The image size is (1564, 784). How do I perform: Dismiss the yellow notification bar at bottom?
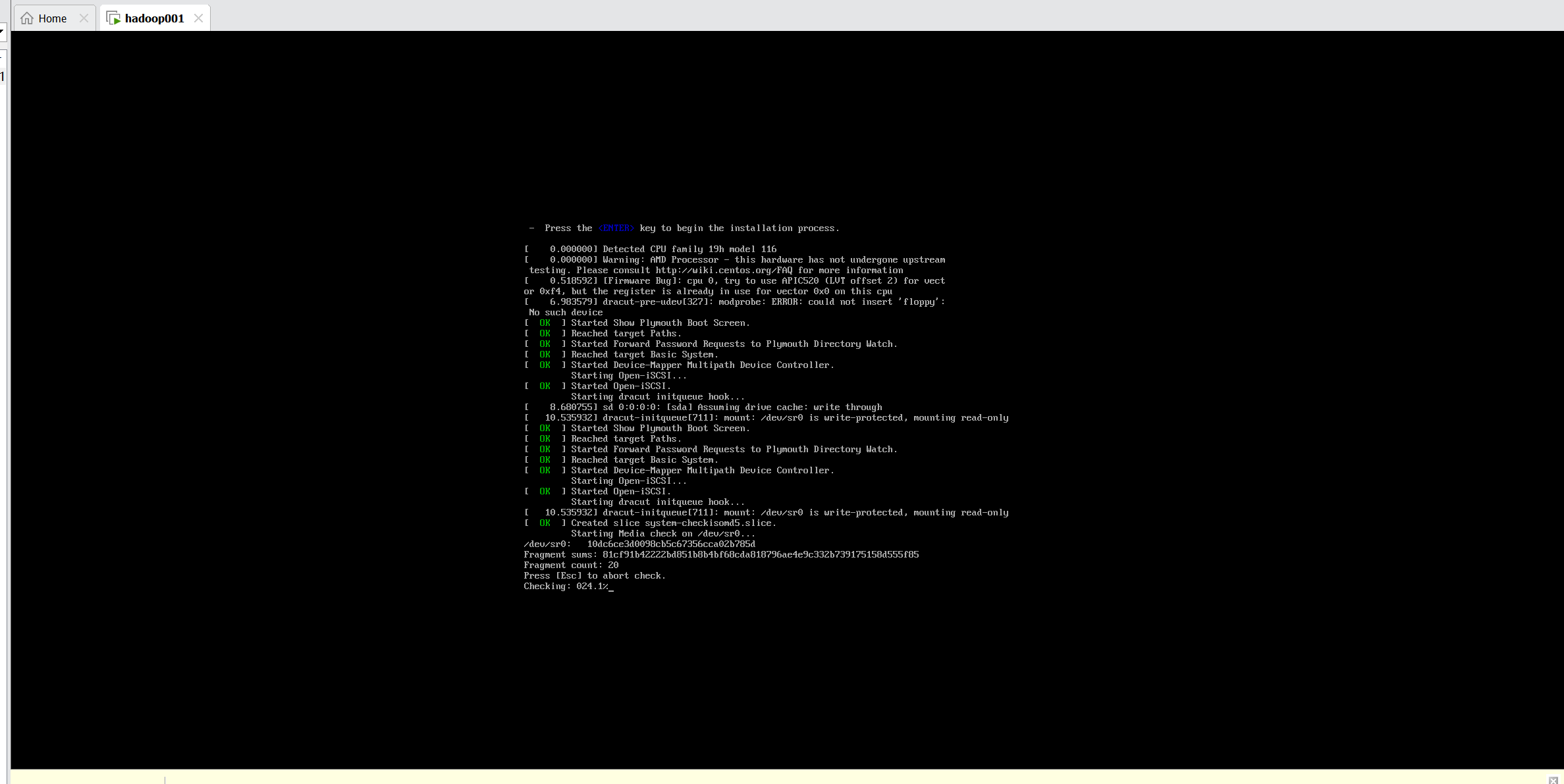coord(1553,780)
